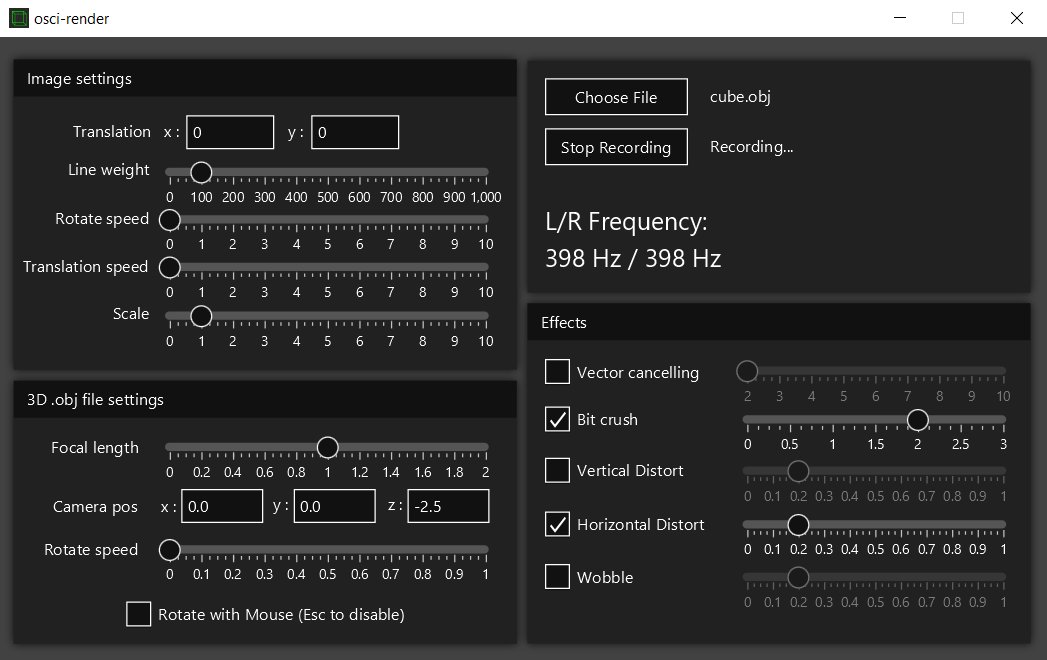
Task: Enable the Vector cancelling checkbox
Action: [x=557, y=372]
